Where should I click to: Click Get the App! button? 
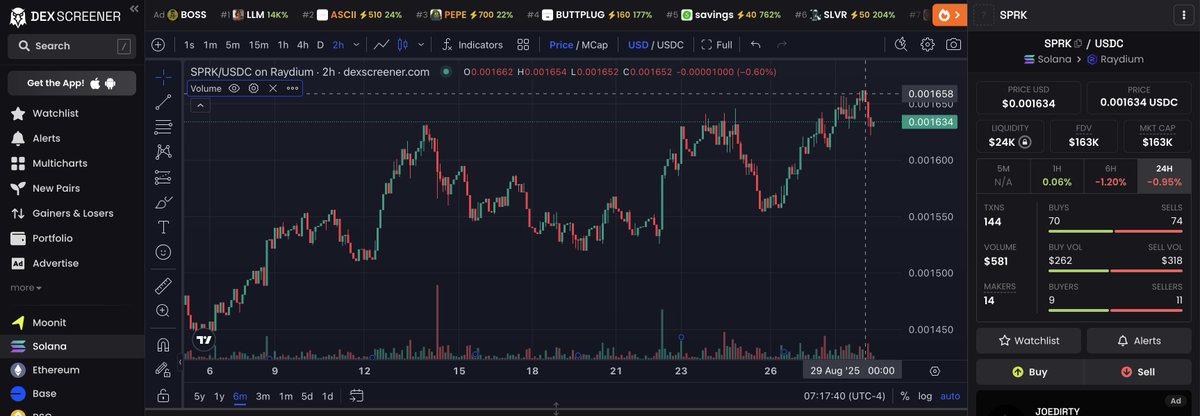pyautogui.click(x=71, y=83)
